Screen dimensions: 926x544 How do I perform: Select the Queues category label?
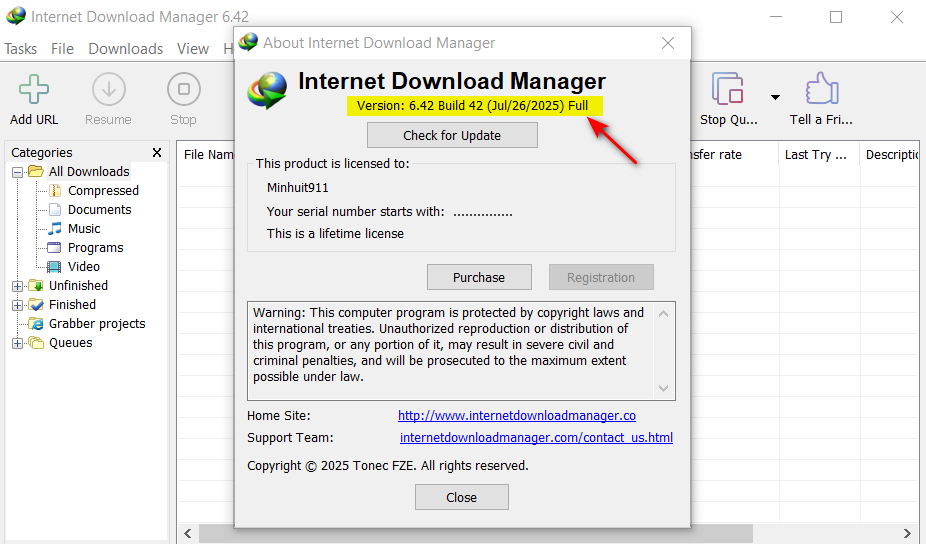[71, 343]
